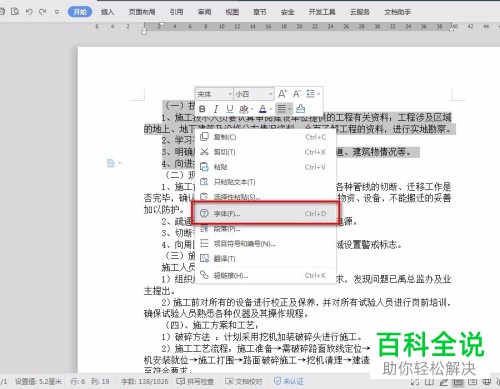Click the print preview icon in quick access bar
This screenshot has height=389, width=500.
point(15,12)
